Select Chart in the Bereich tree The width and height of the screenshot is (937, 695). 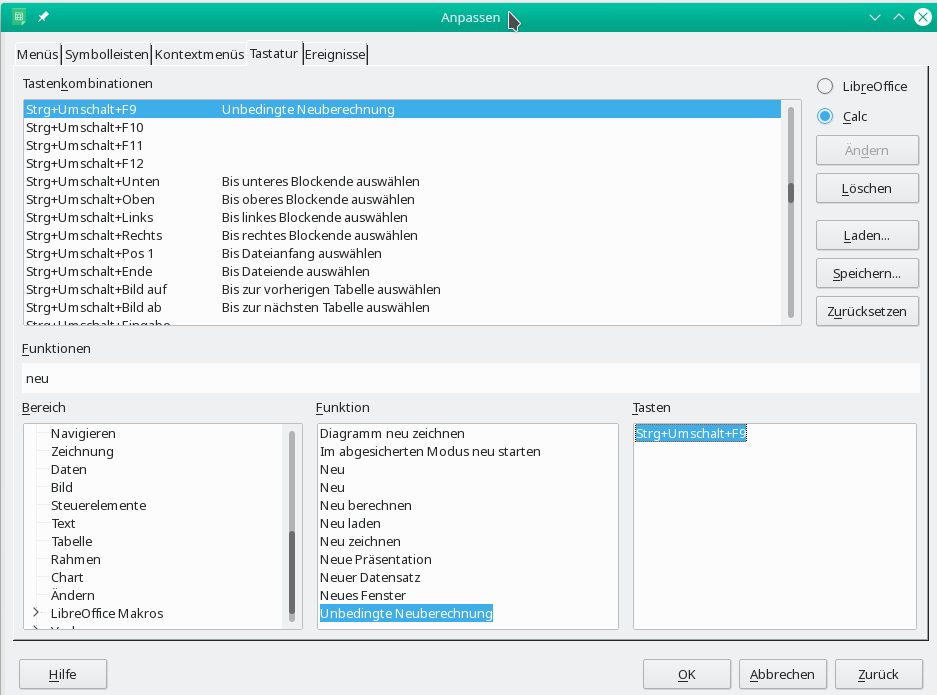[x=67, y=577]
